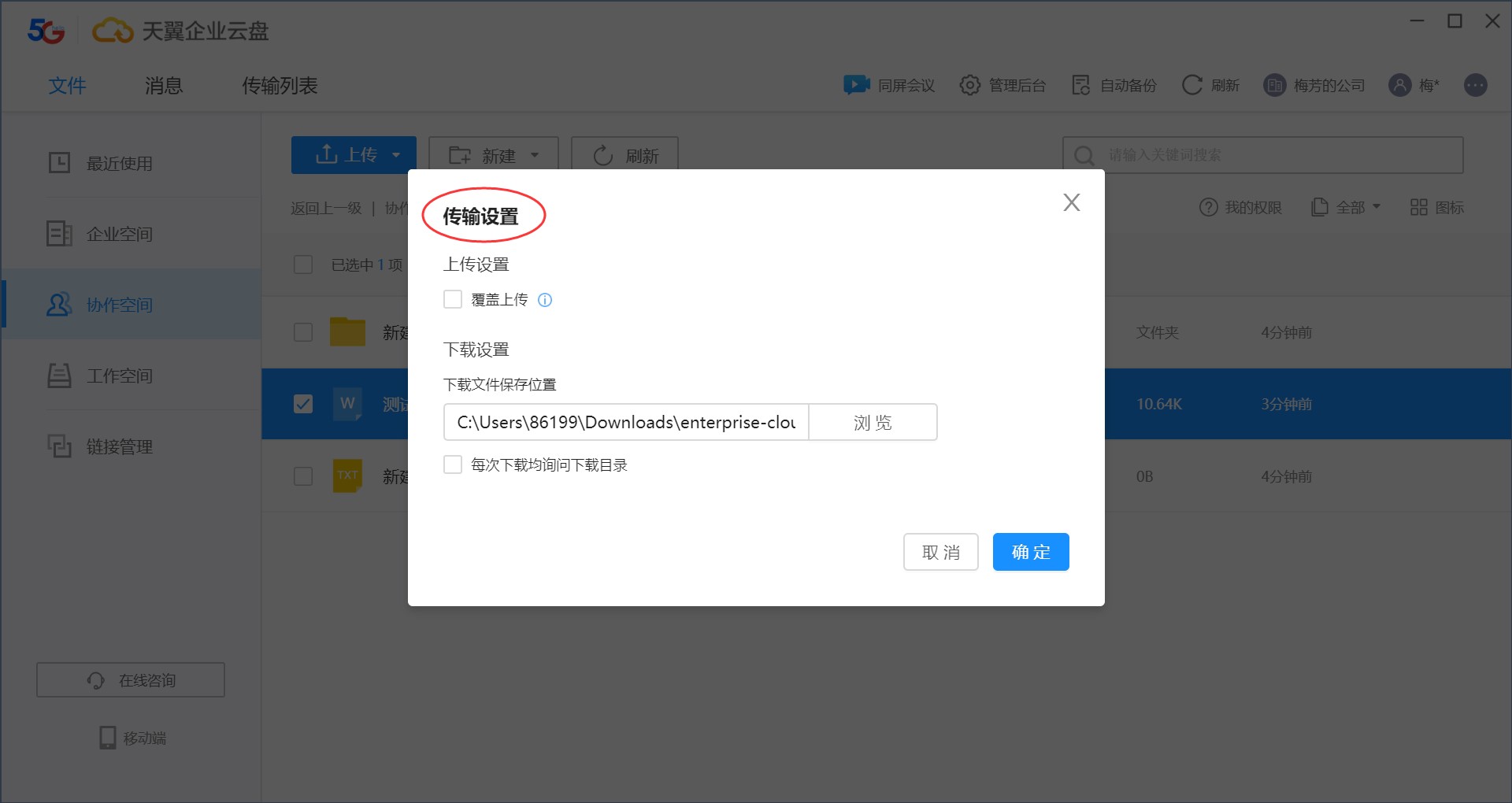1512x803 pixels.
Task: Switch to the 消息 tab
Action: pyautogui.click(x=164, y=85)
